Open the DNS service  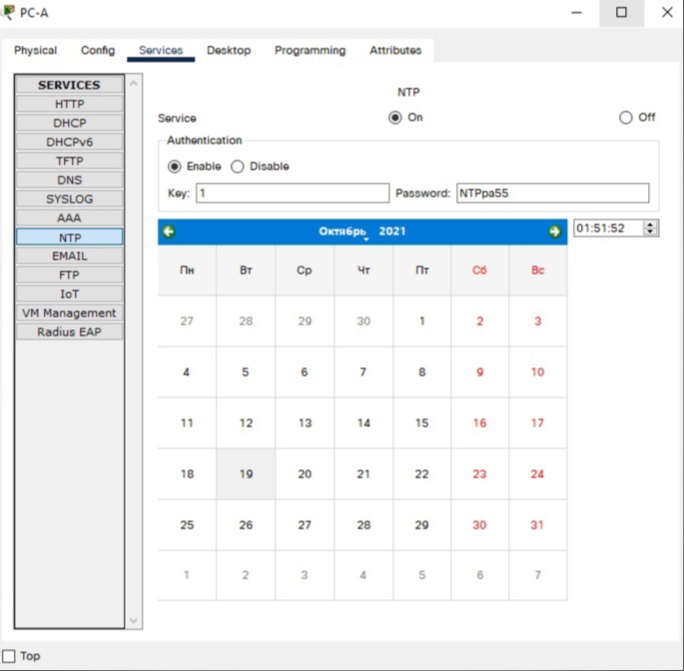click(x=69, y=180)
